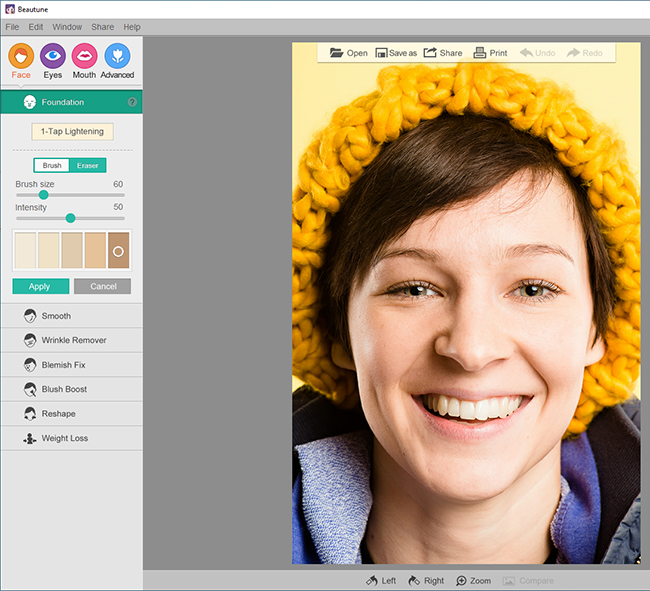Screen dimensions: 650x591
Task: Click the Open folder icon
Action: pyautogui.click(x=337, y=53)
